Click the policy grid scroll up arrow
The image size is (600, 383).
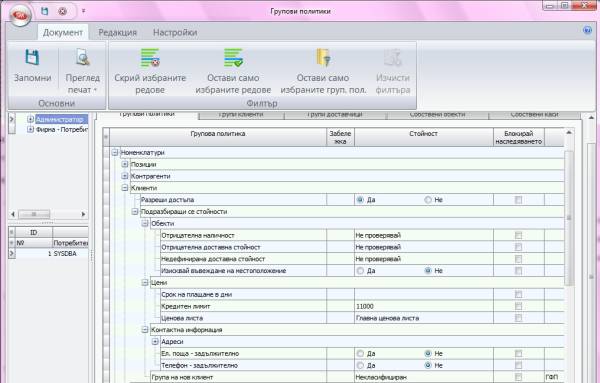point(569,132)
